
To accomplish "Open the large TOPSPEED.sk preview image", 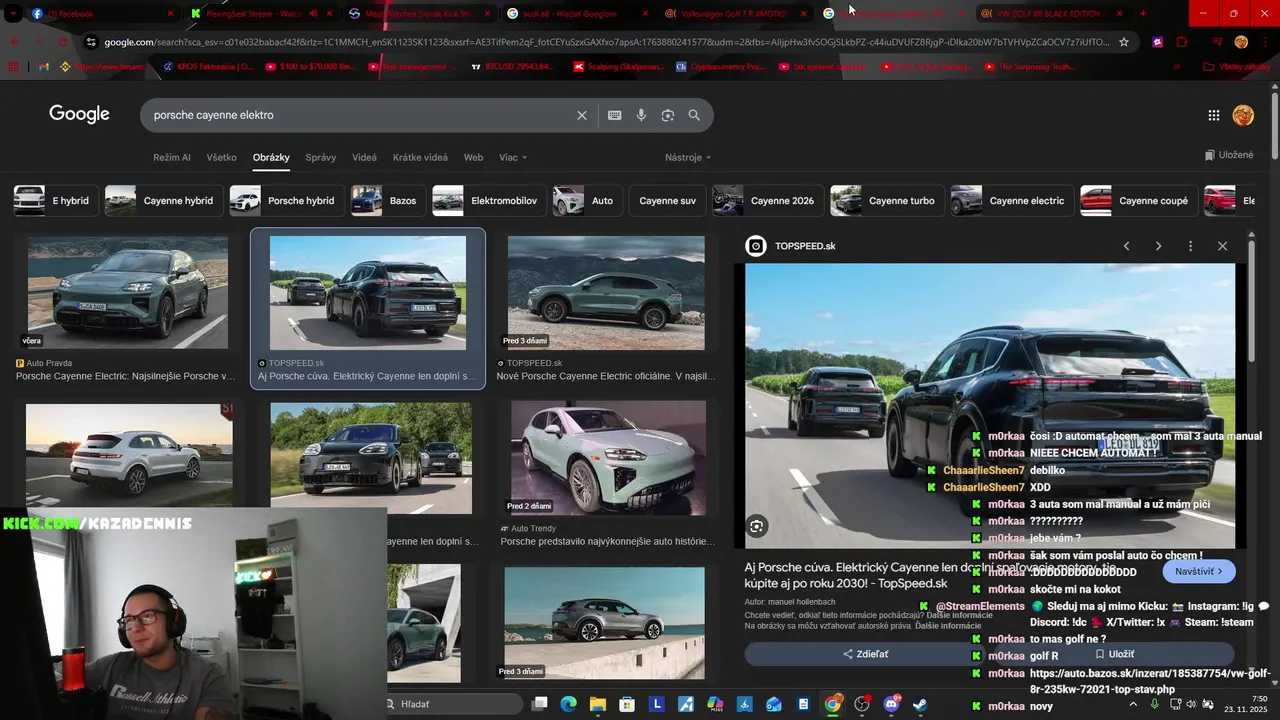I will [990, 406].
